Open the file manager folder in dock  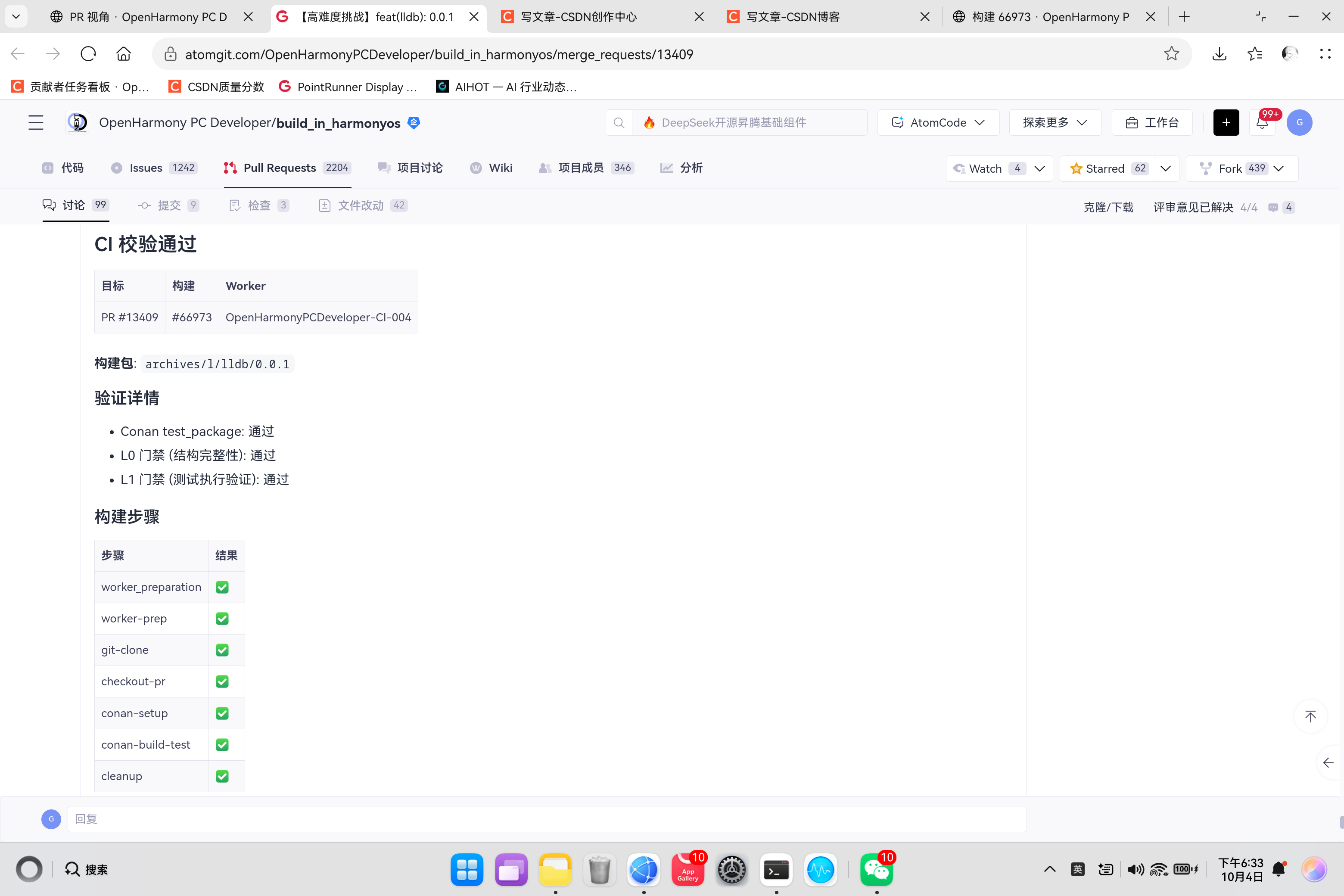tap(555, 870)
